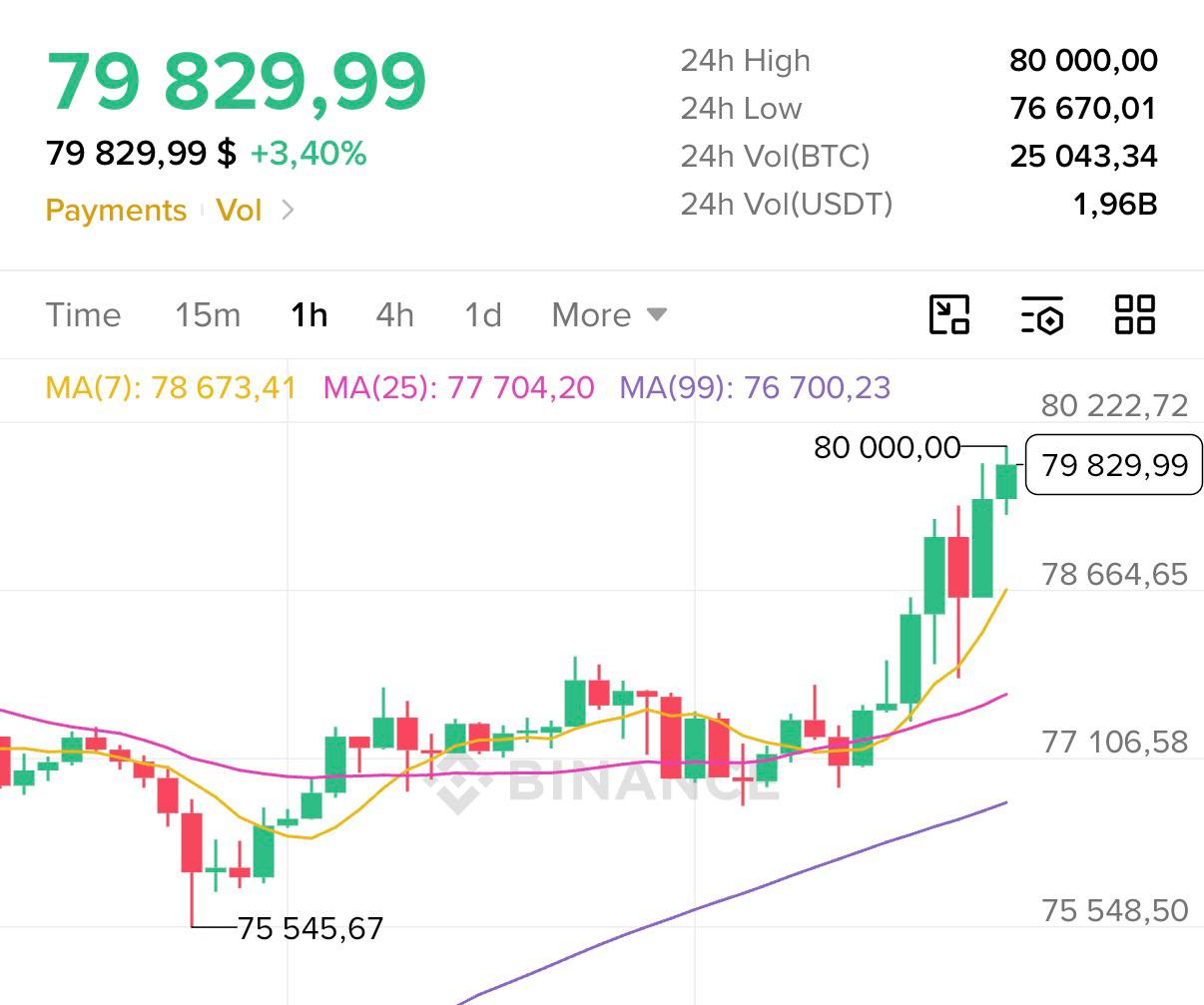Tap the large 79 829,99 price headline
Screen dimensions: 1204x1005
[237, 82]
